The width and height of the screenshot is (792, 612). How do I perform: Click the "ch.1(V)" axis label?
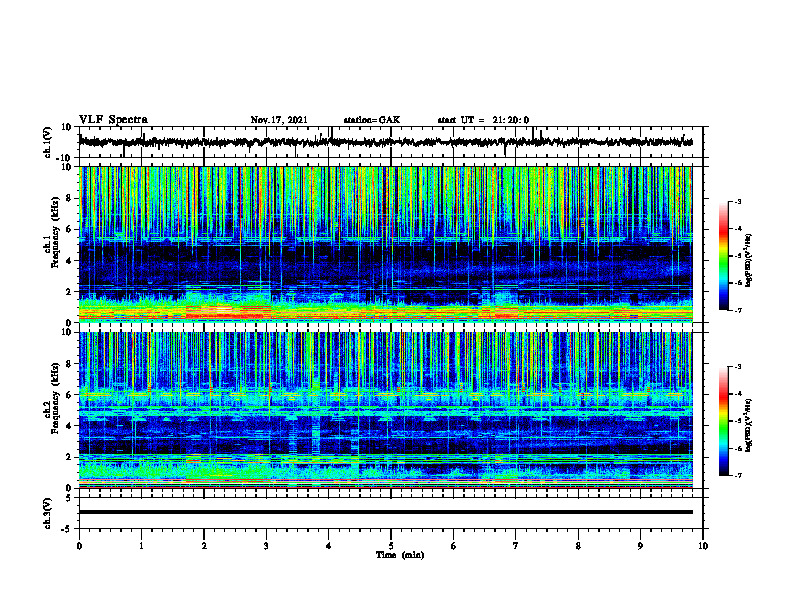[x=48, y=142]
